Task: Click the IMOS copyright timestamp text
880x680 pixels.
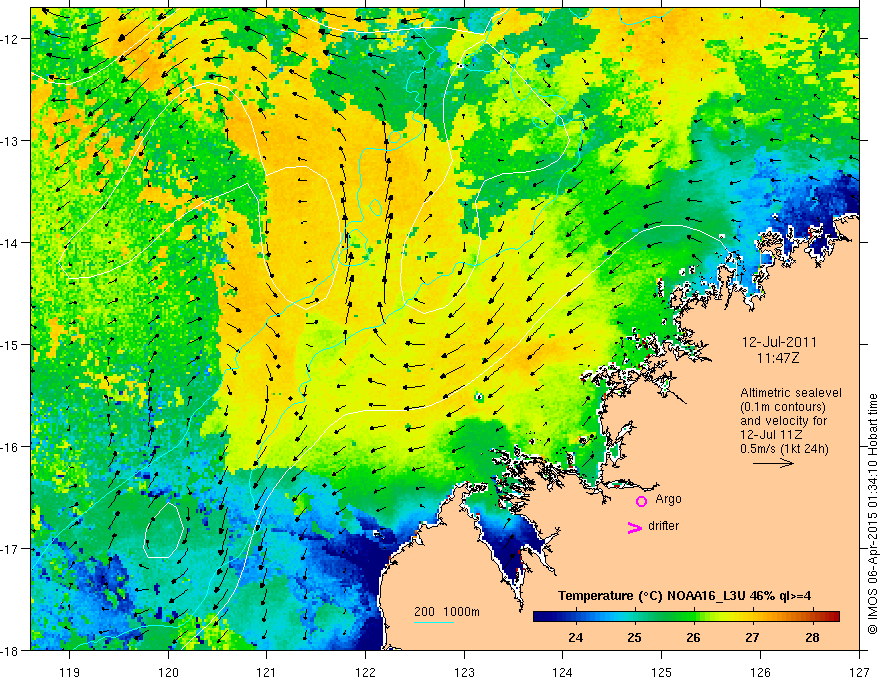Action: 872,514
